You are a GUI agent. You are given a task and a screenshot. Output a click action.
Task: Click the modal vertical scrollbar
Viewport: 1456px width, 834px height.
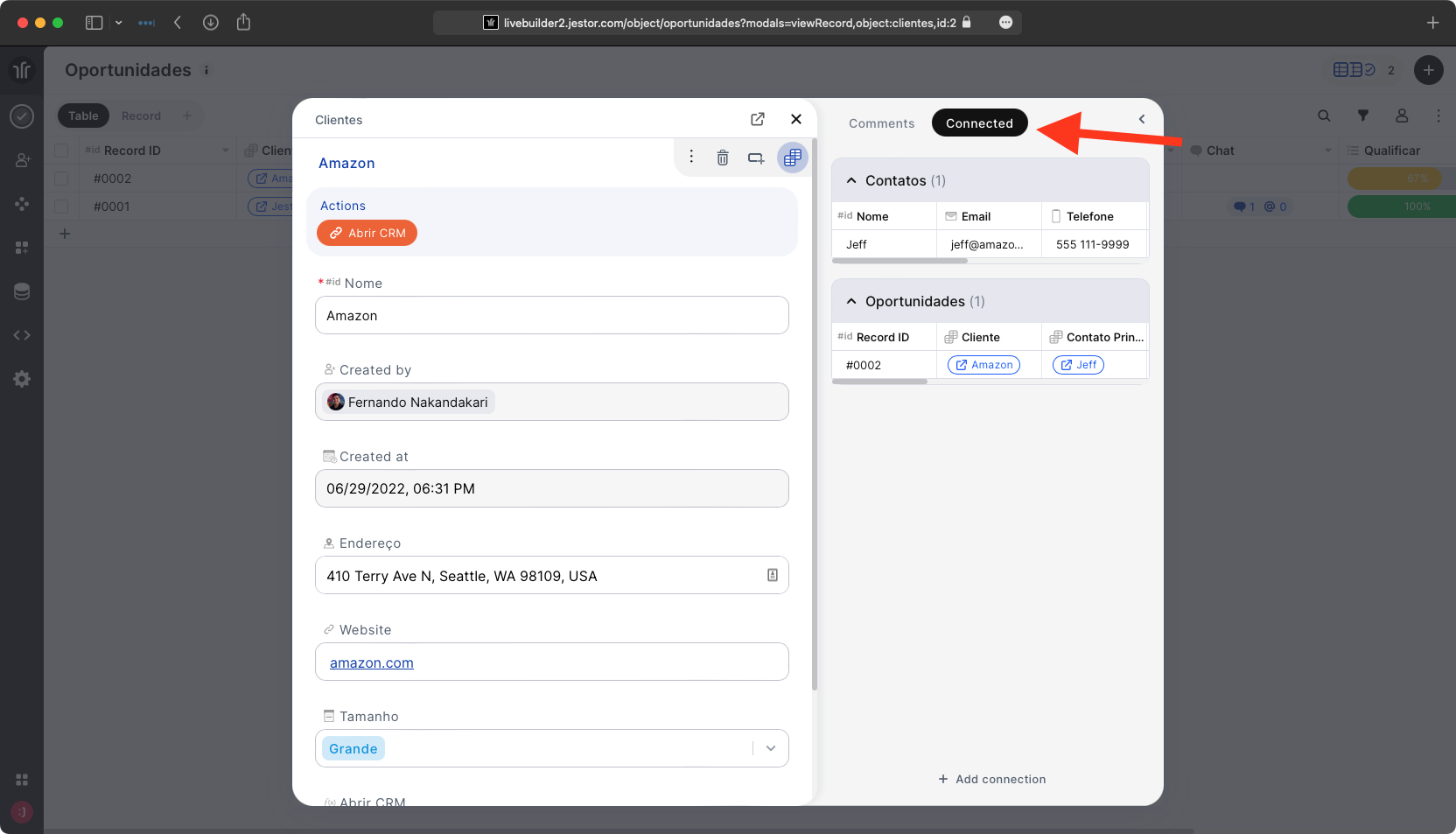point(815,414)
